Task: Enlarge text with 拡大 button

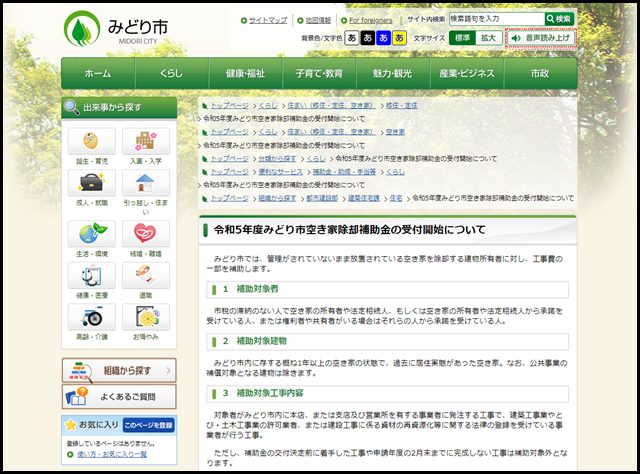Action: coord(488,38)
